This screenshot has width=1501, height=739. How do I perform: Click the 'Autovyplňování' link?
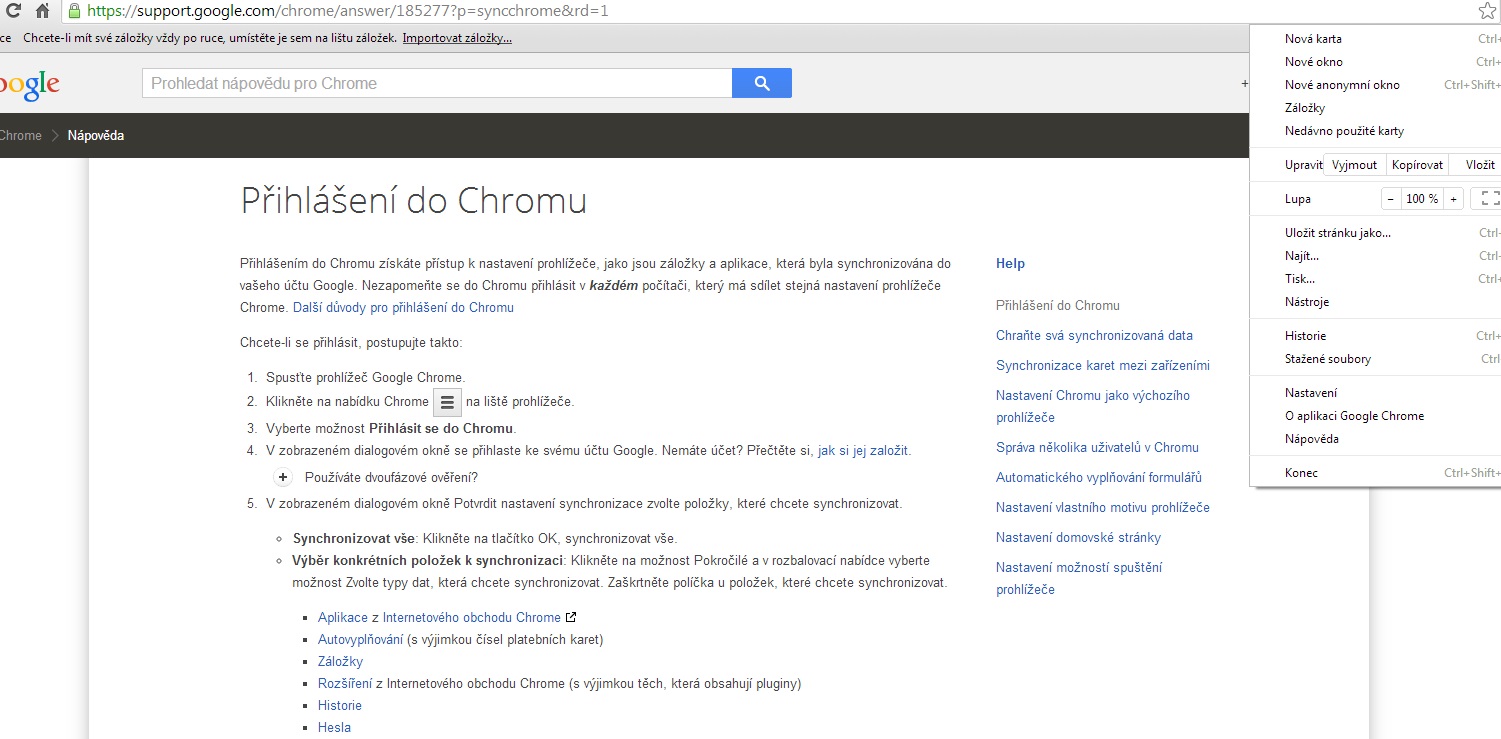coord(361,639)
